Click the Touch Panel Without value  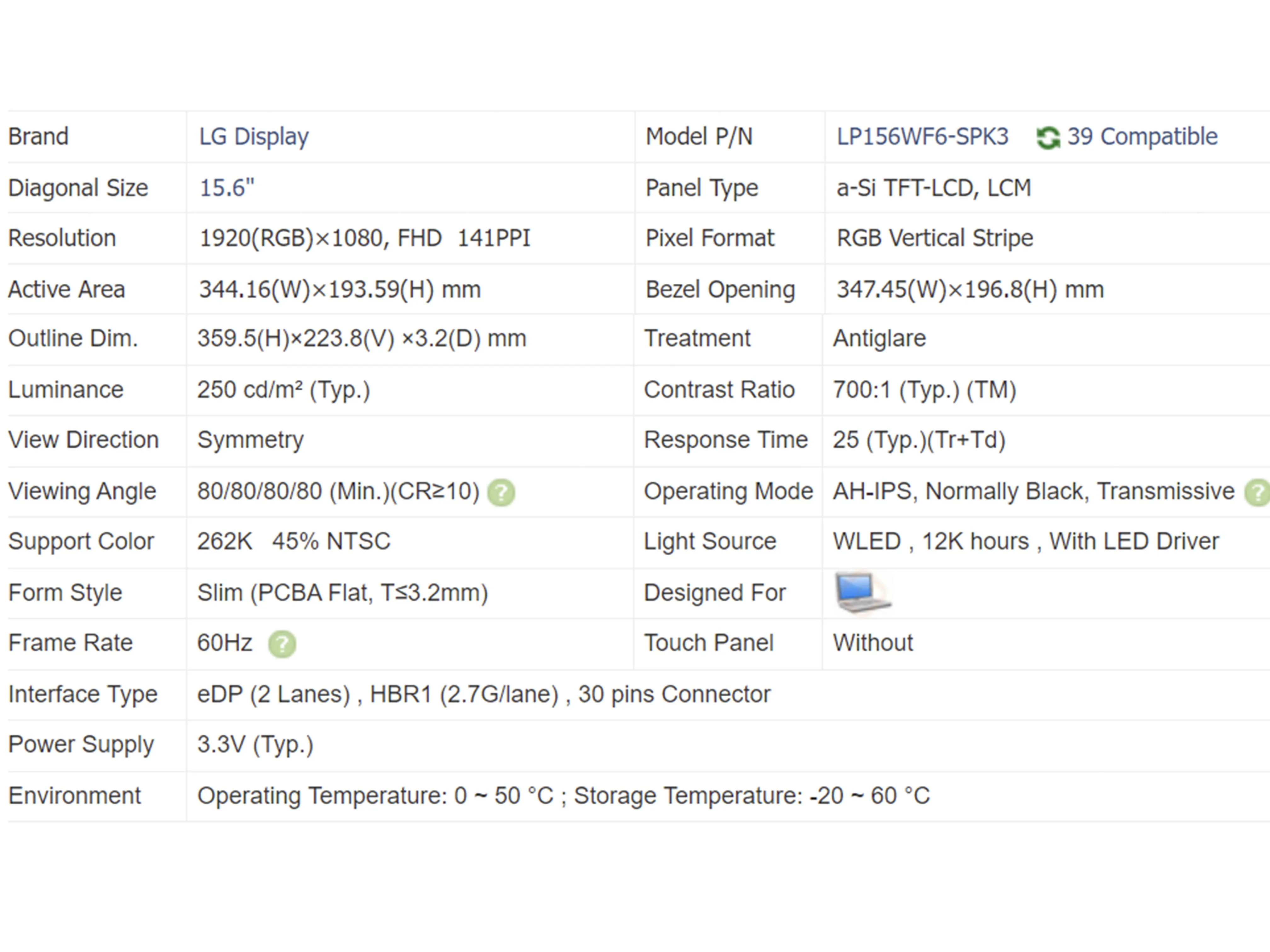873,643
